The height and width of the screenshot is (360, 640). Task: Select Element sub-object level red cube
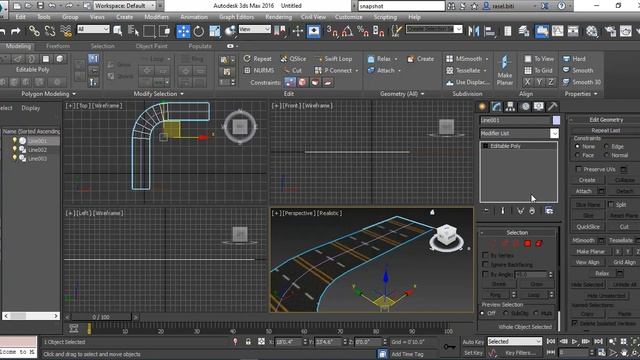tap(539, 244)
